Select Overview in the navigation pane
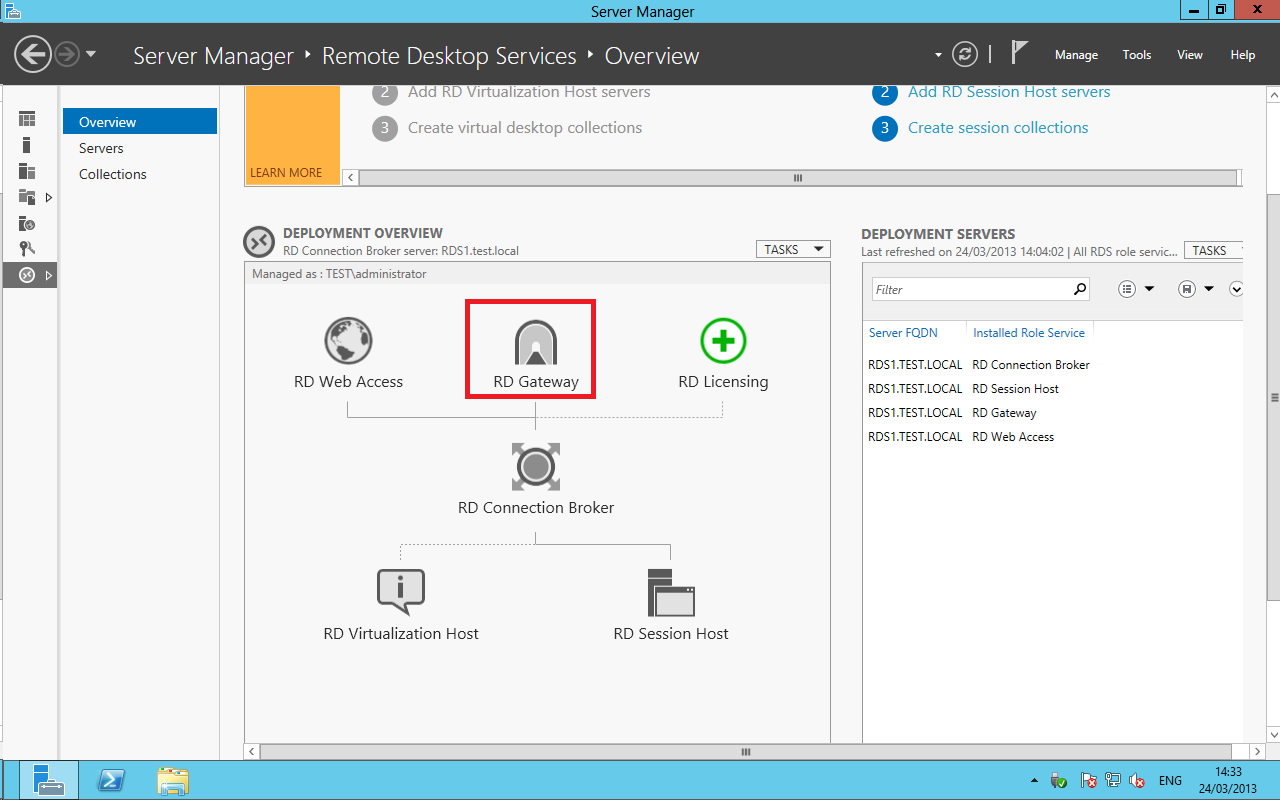This screenshot has height=800, width=1280. pos(140,122)
